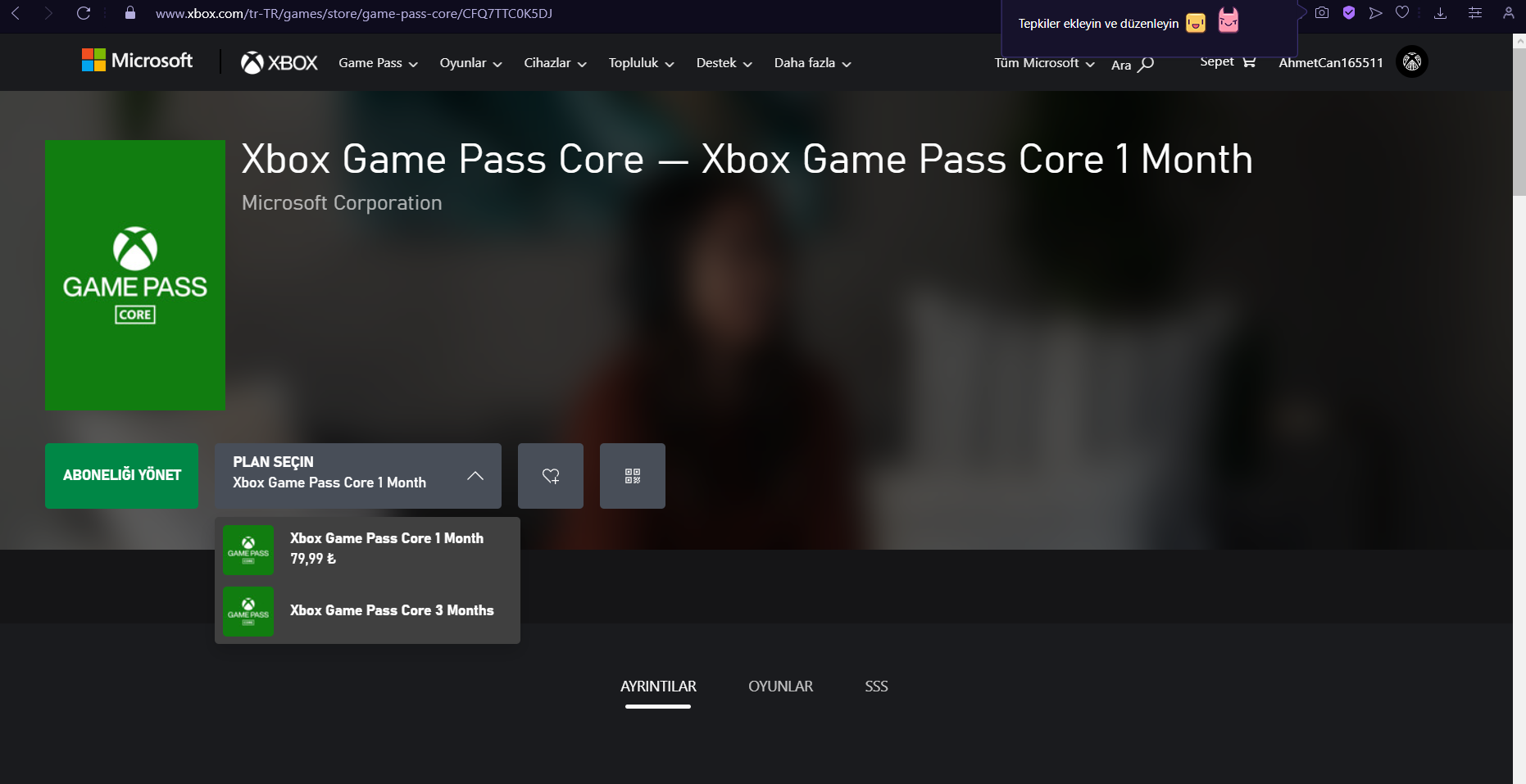Open the browser downloads icon
1526x784 pixels.
point(1440,12)
